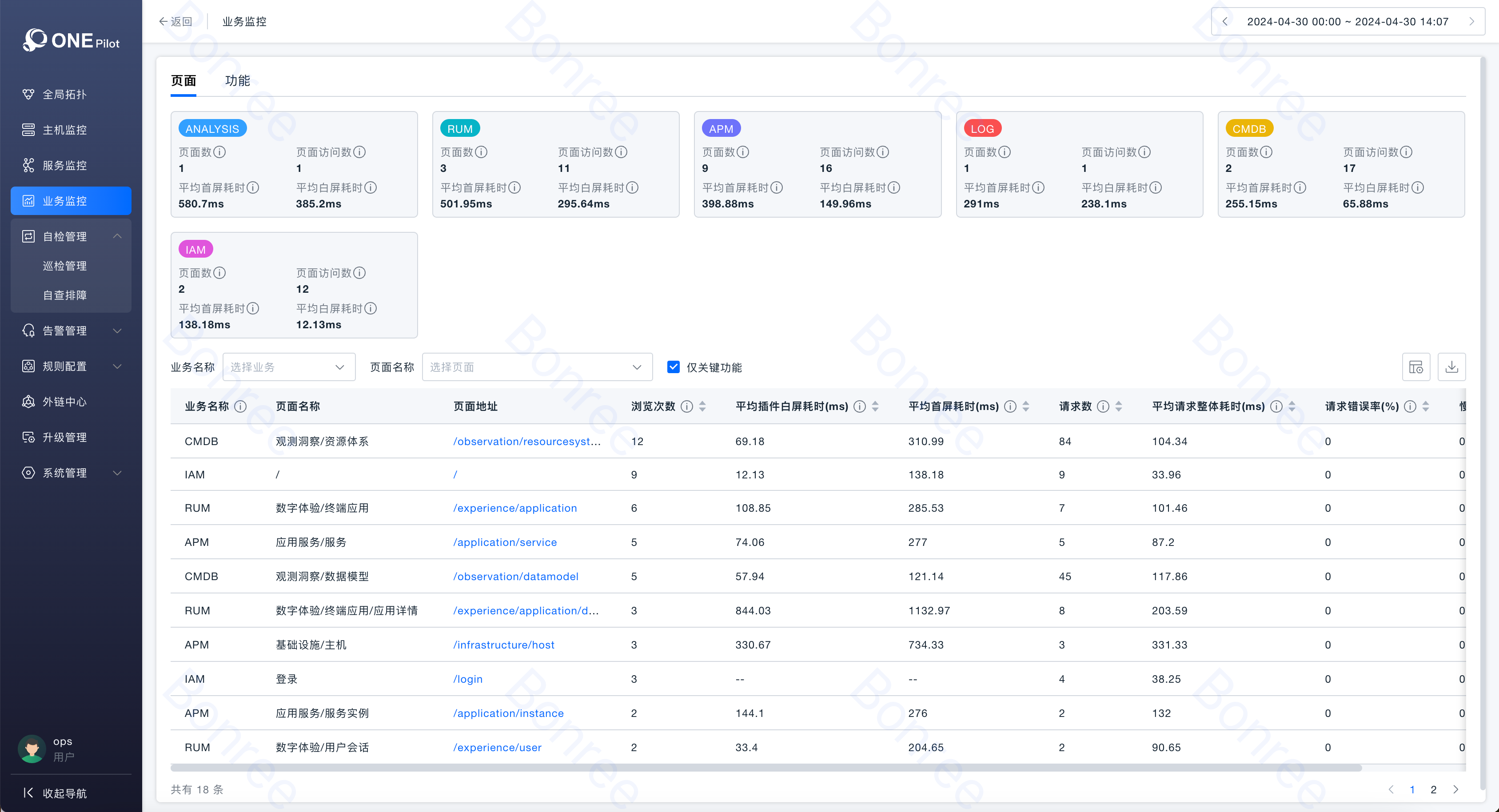Click previous time range arrow
The width and height of the screenshot is (1499, 812).
pyautogui.click(x=1225, y=21)
